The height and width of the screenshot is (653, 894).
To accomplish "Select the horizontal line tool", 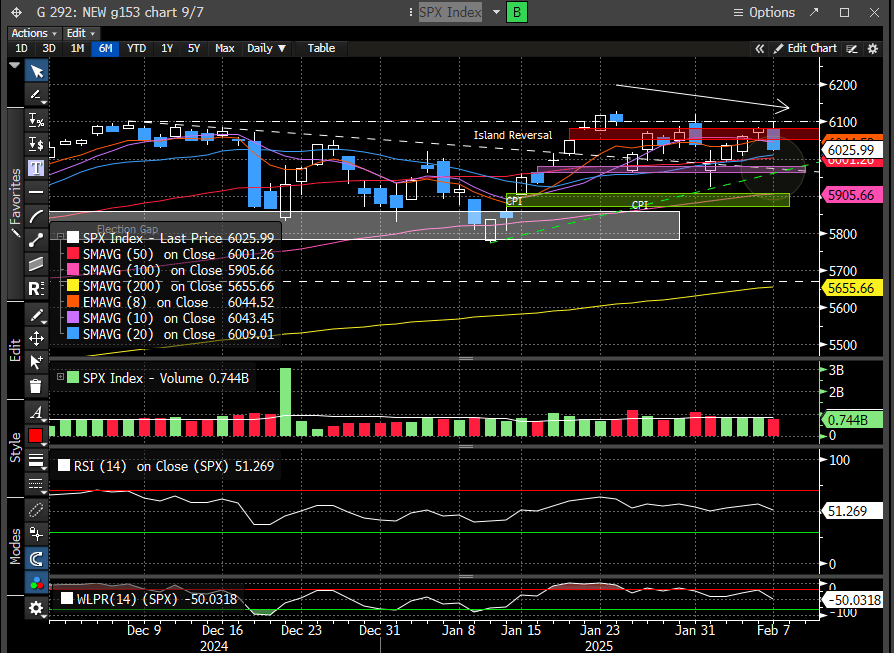I will [36, 192].
